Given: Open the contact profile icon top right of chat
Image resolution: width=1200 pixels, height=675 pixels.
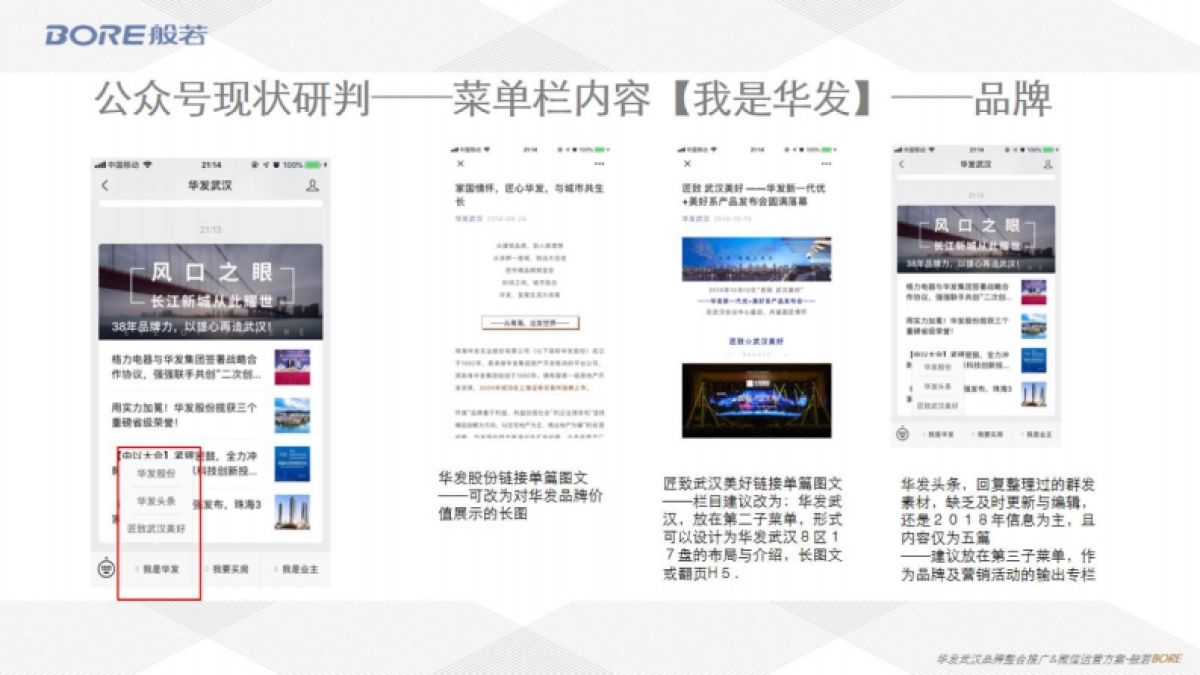Looking at the screenshot, I should [314, 186].
